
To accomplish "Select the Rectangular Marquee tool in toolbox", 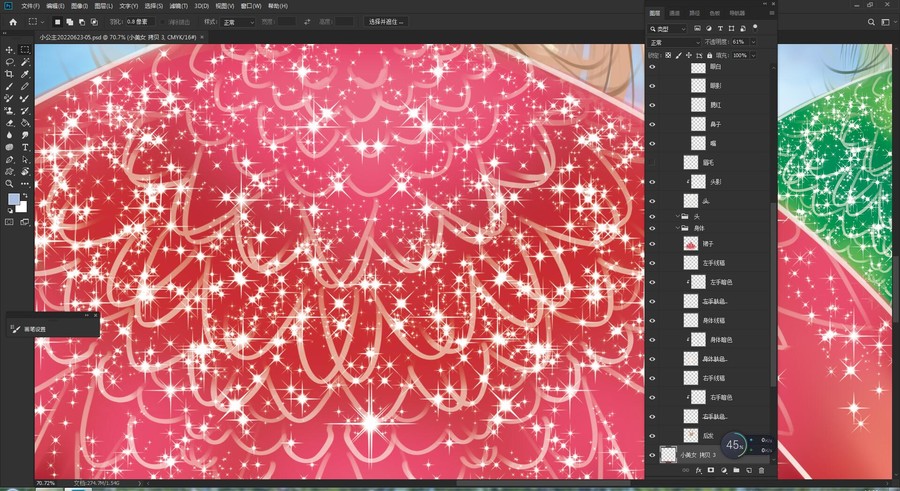I will [x=25, y=50].
